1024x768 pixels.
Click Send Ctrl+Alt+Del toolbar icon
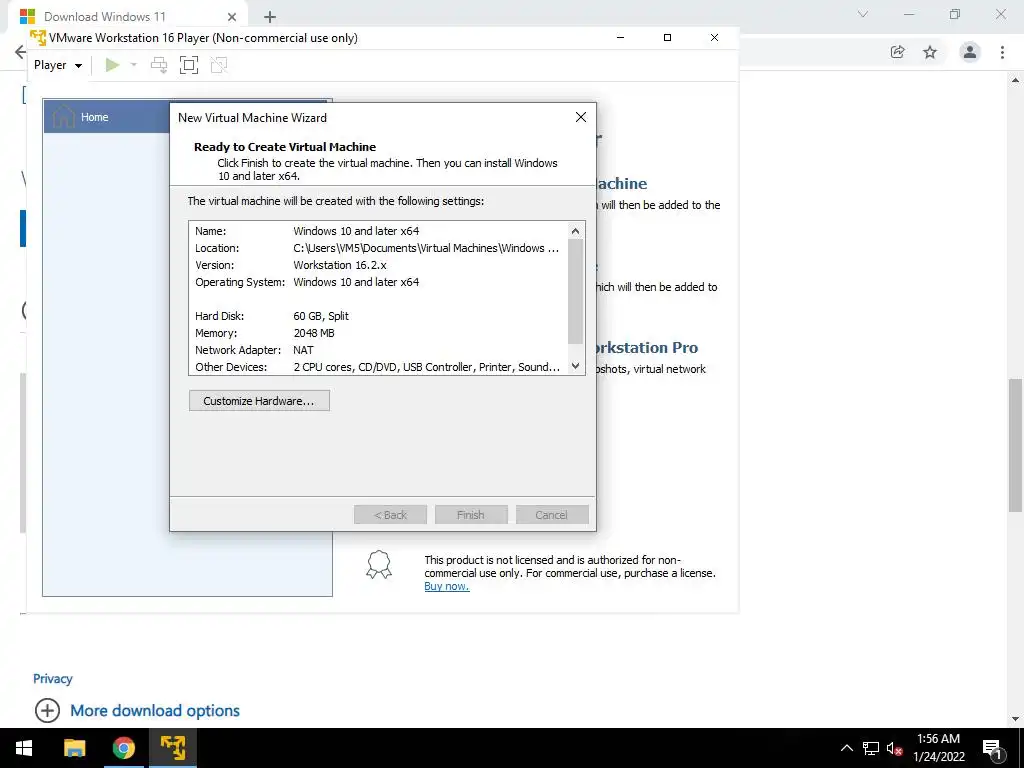159,65
